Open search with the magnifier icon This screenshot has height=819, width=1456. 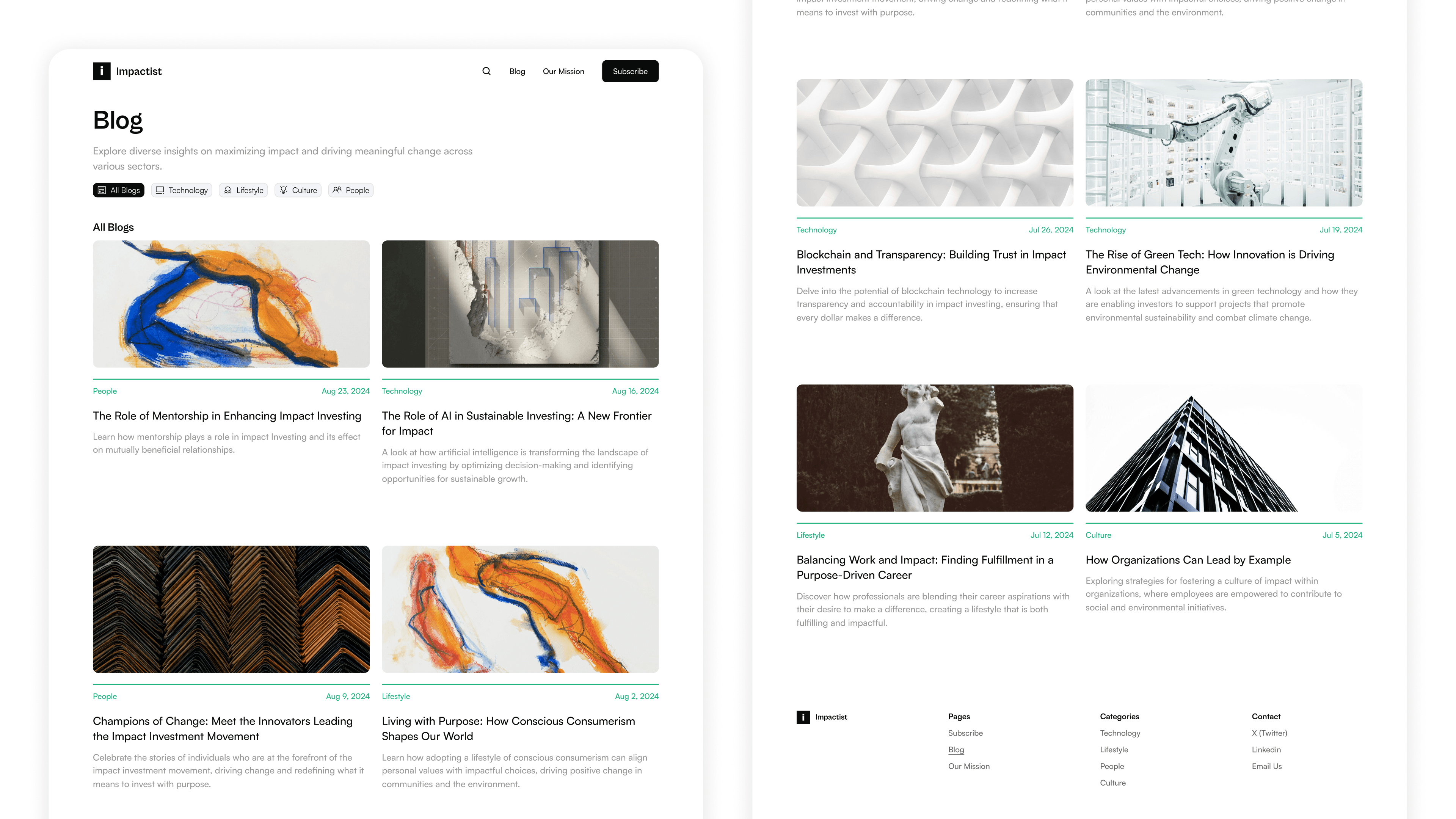(x=486, y=71)
